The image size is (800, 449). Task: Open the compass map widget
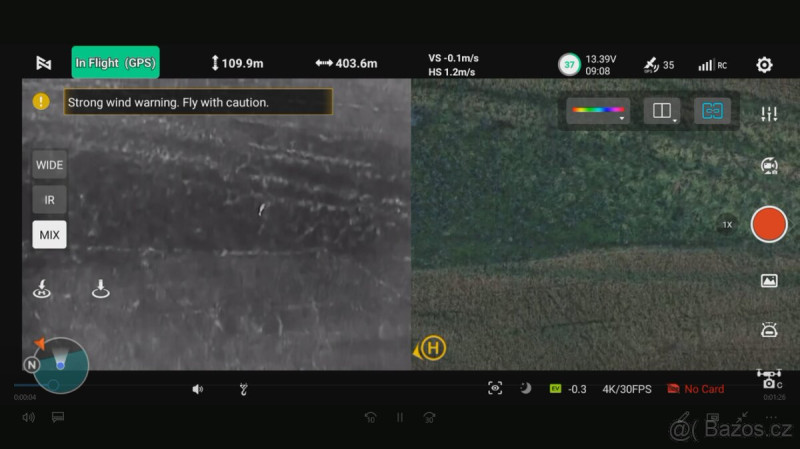[60, 365]
